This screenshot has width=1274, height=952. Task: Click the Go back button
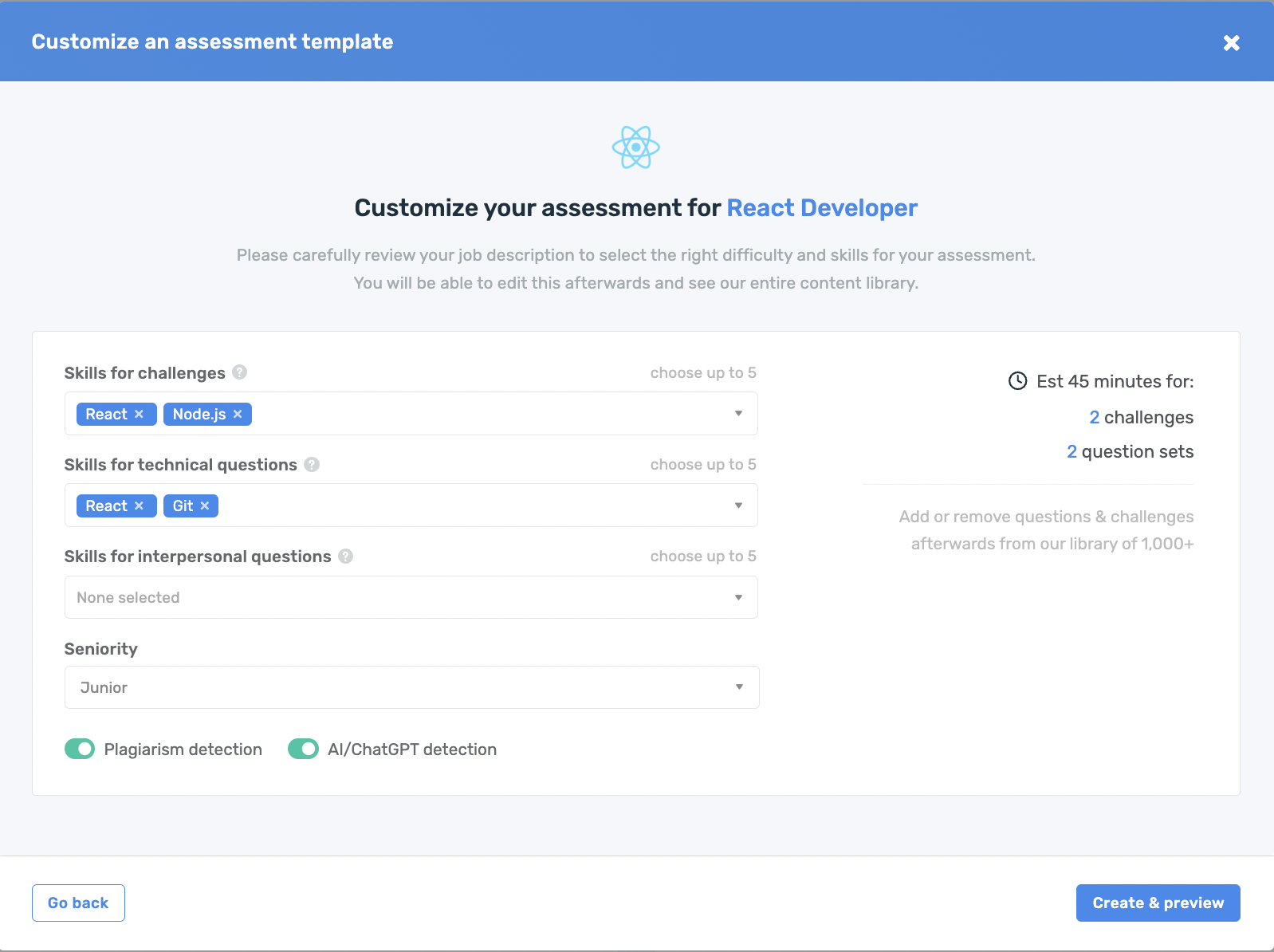click(x=78, y=903)
